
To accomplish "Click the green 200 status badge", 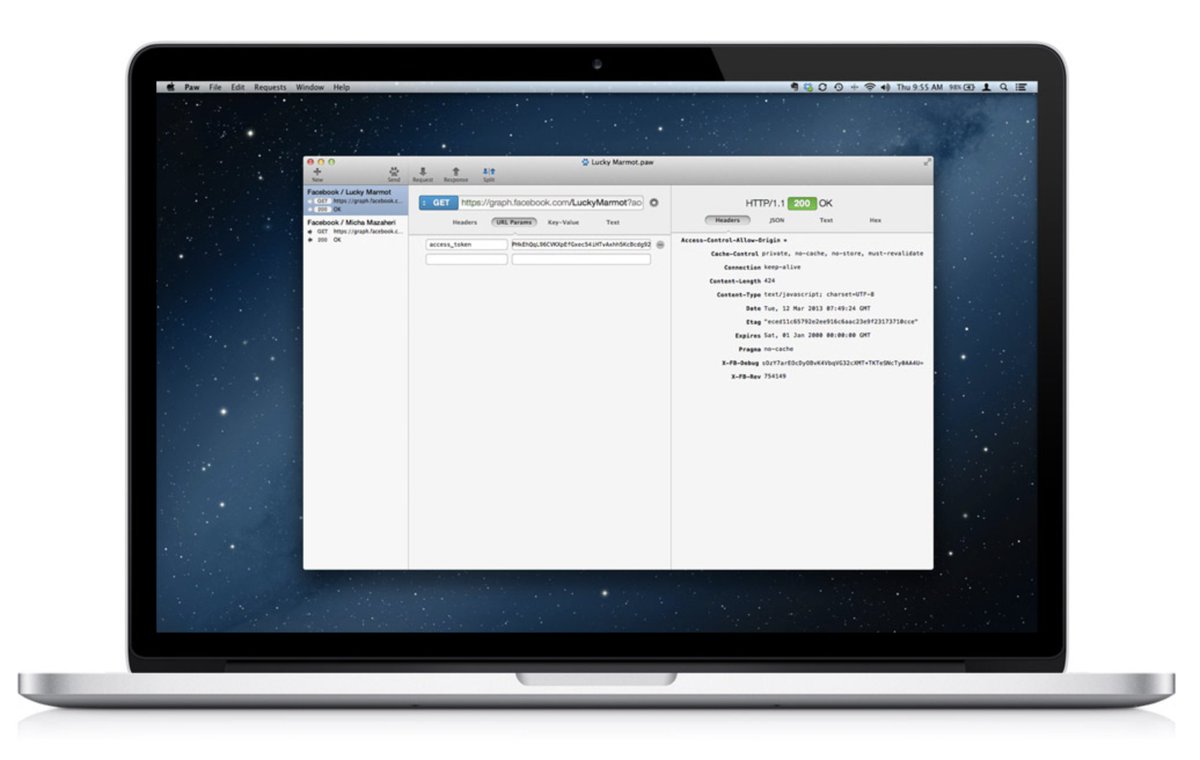I will pos(801,203).
